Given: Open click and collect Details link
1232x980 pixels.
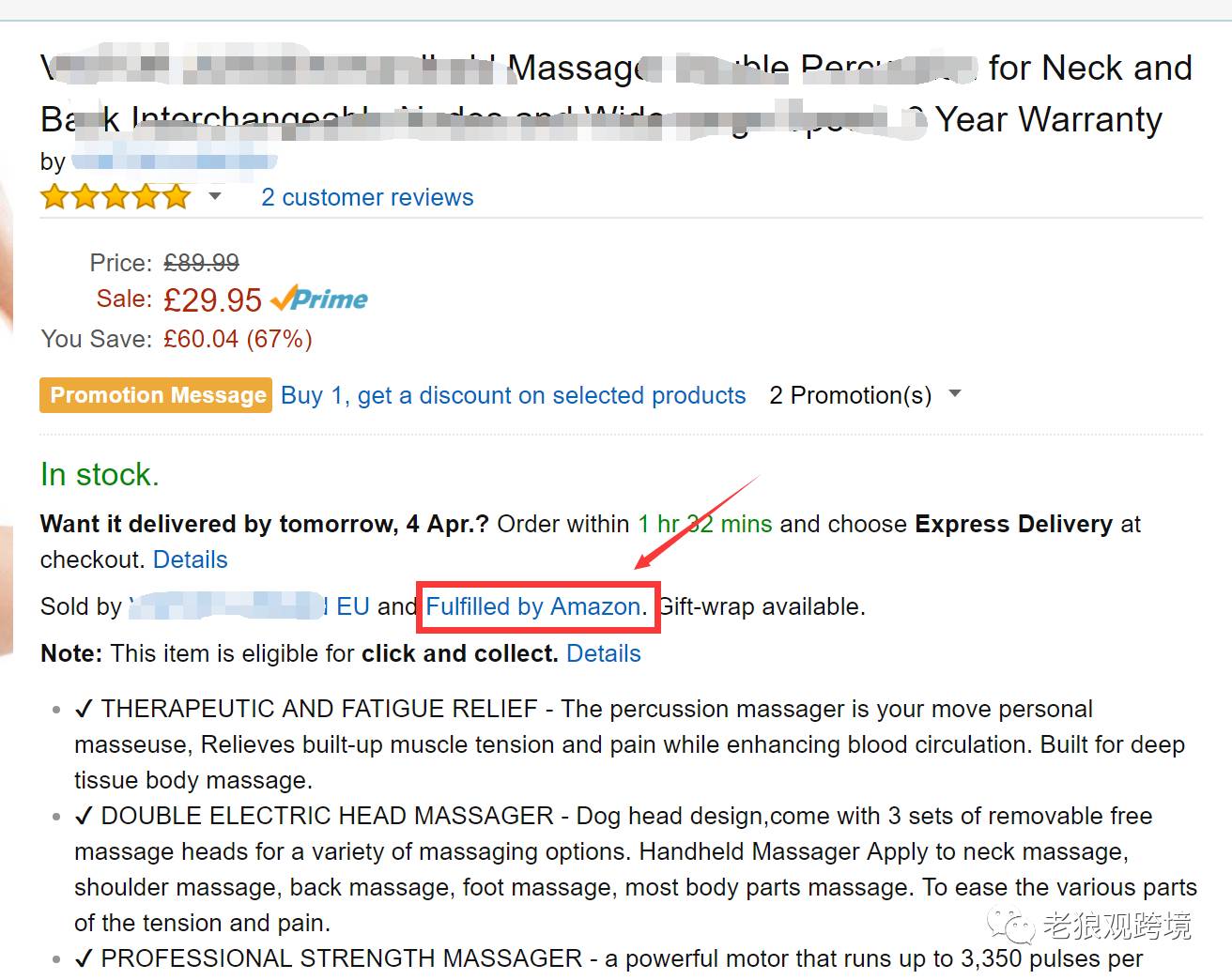Looking at the screenshot, I should pyautogui.click(x=604, y=653).
